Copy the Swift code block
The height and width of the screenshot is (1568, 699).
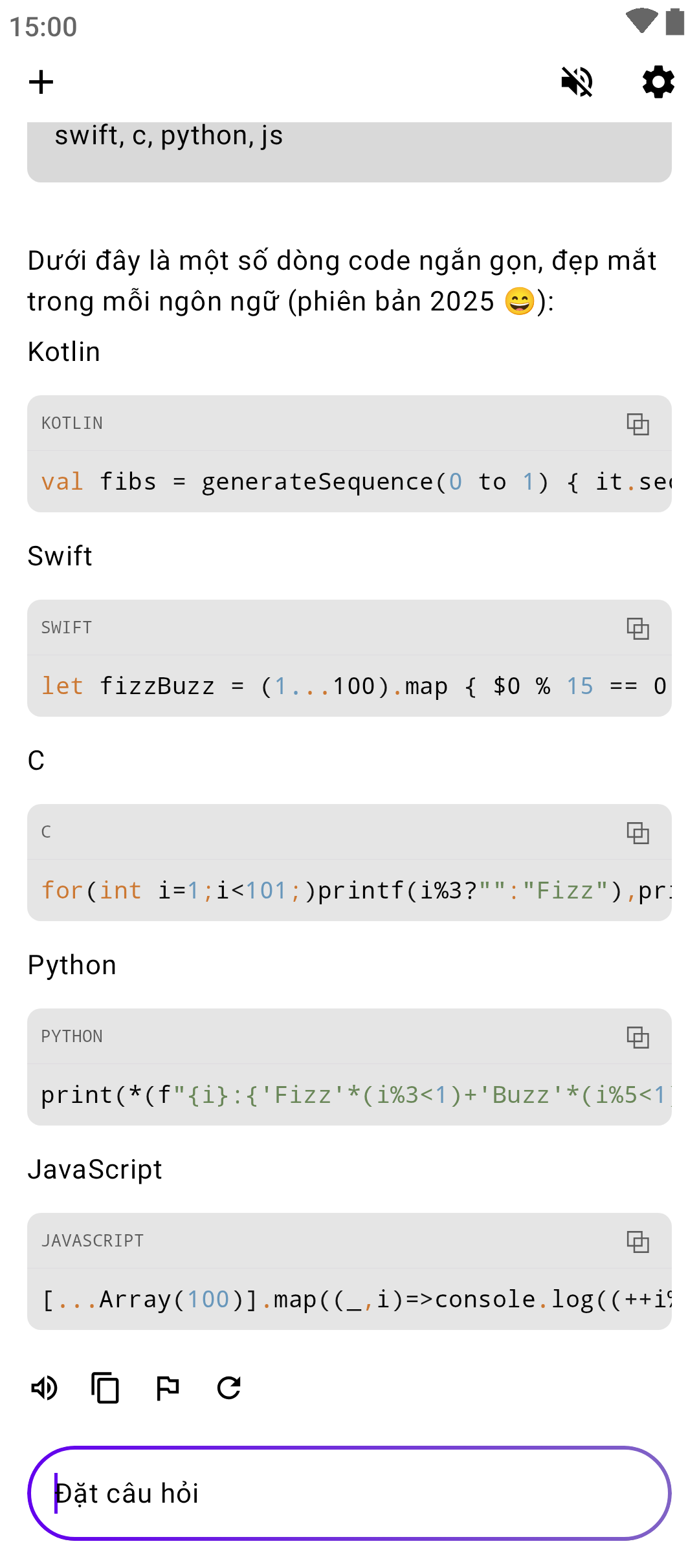[x=638, y=628]
